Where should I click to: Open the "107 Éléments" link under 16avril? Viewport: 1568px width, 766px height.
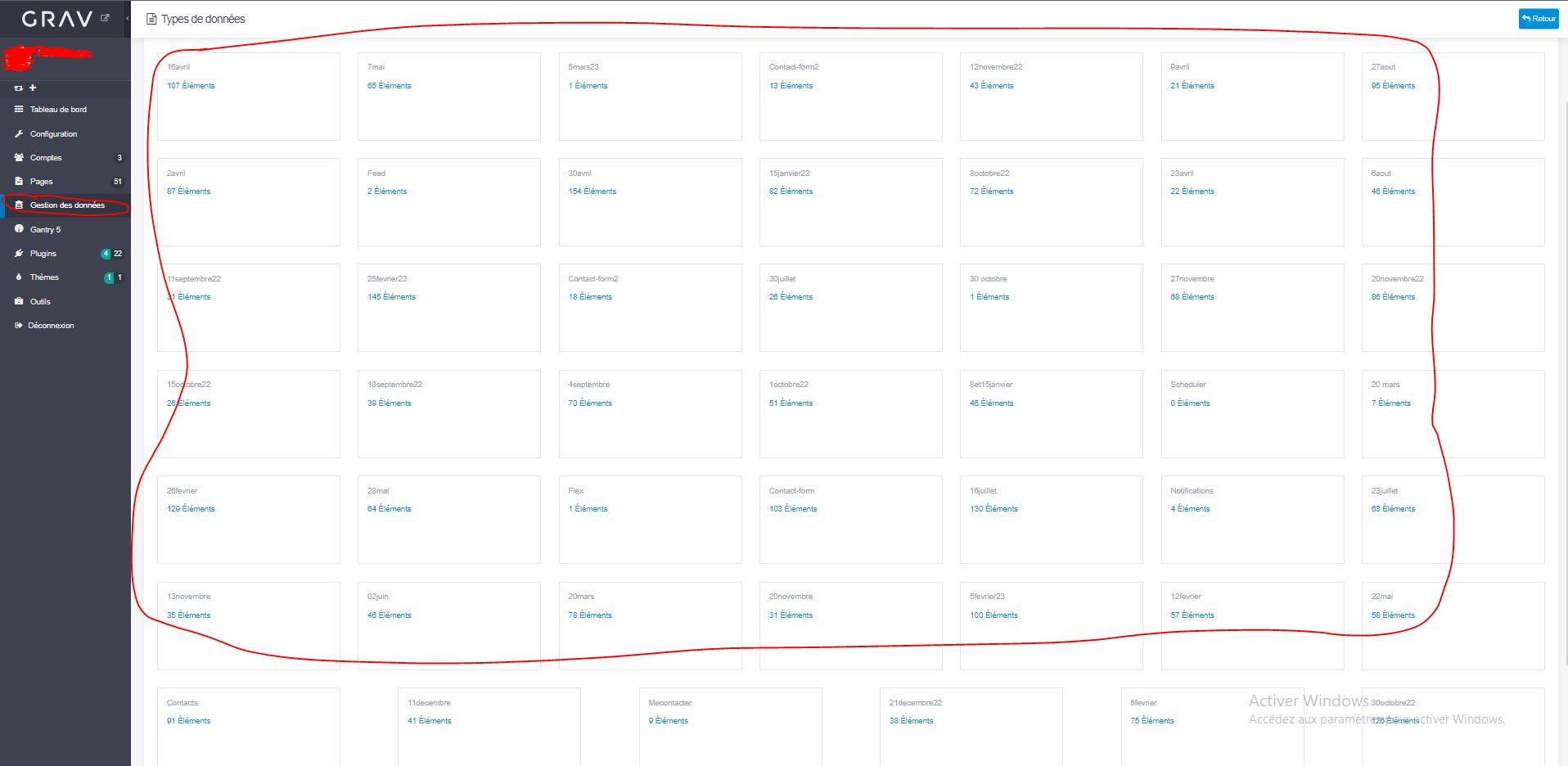(x=190, y=85)
